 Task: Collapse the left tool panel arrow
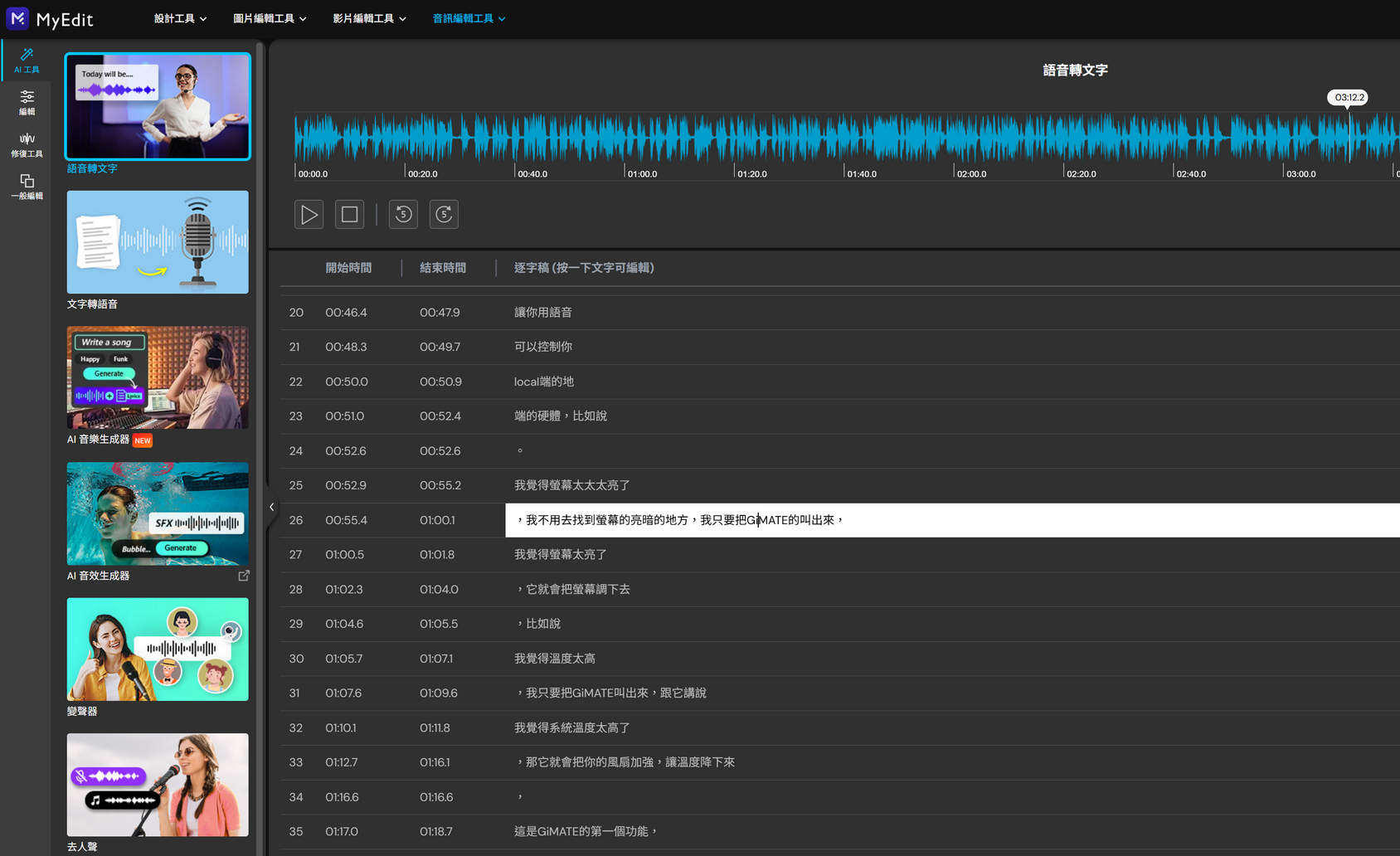(271, 507)
